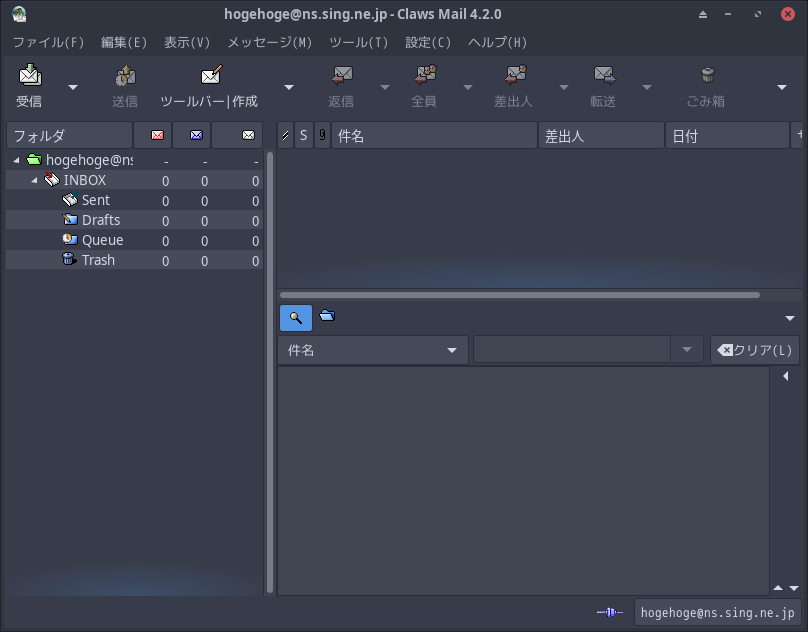Click the left-pointing arrow beside message view
This screenshot has width=808, height=632.
[x=785, y=376]
